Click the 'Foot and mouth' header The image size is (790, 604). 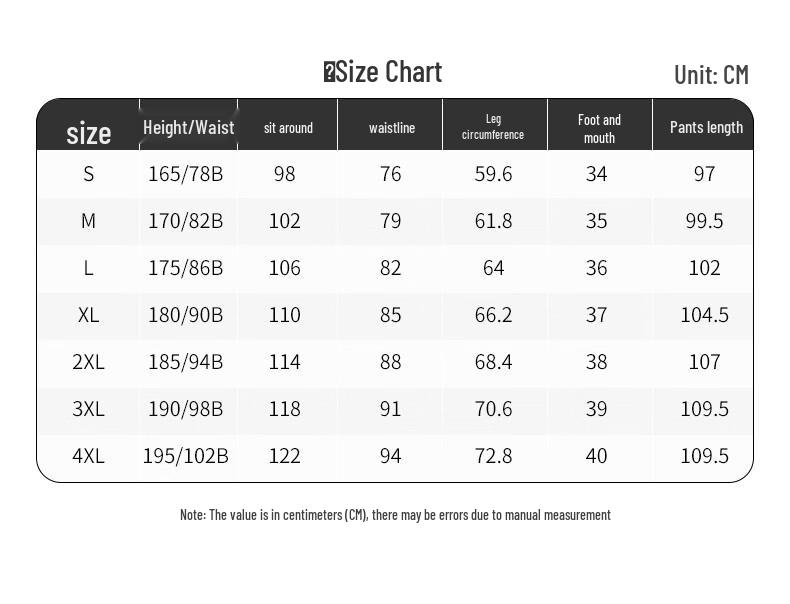[599, 128]
